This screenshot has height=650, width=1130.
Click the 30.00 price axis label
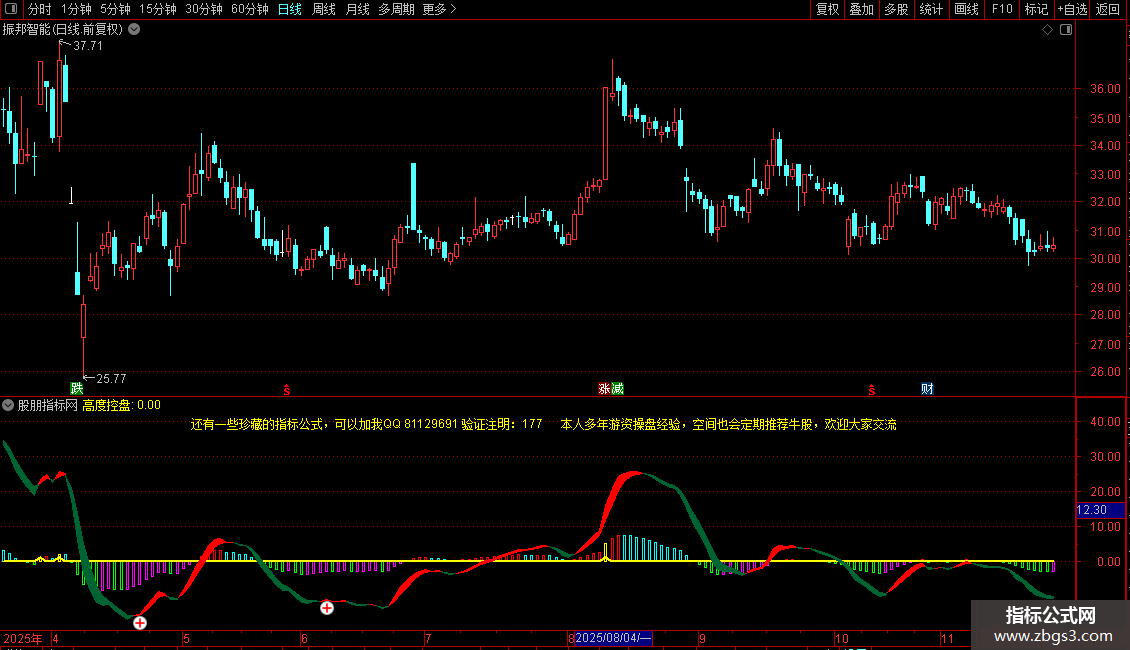[x=1105, y=259]
